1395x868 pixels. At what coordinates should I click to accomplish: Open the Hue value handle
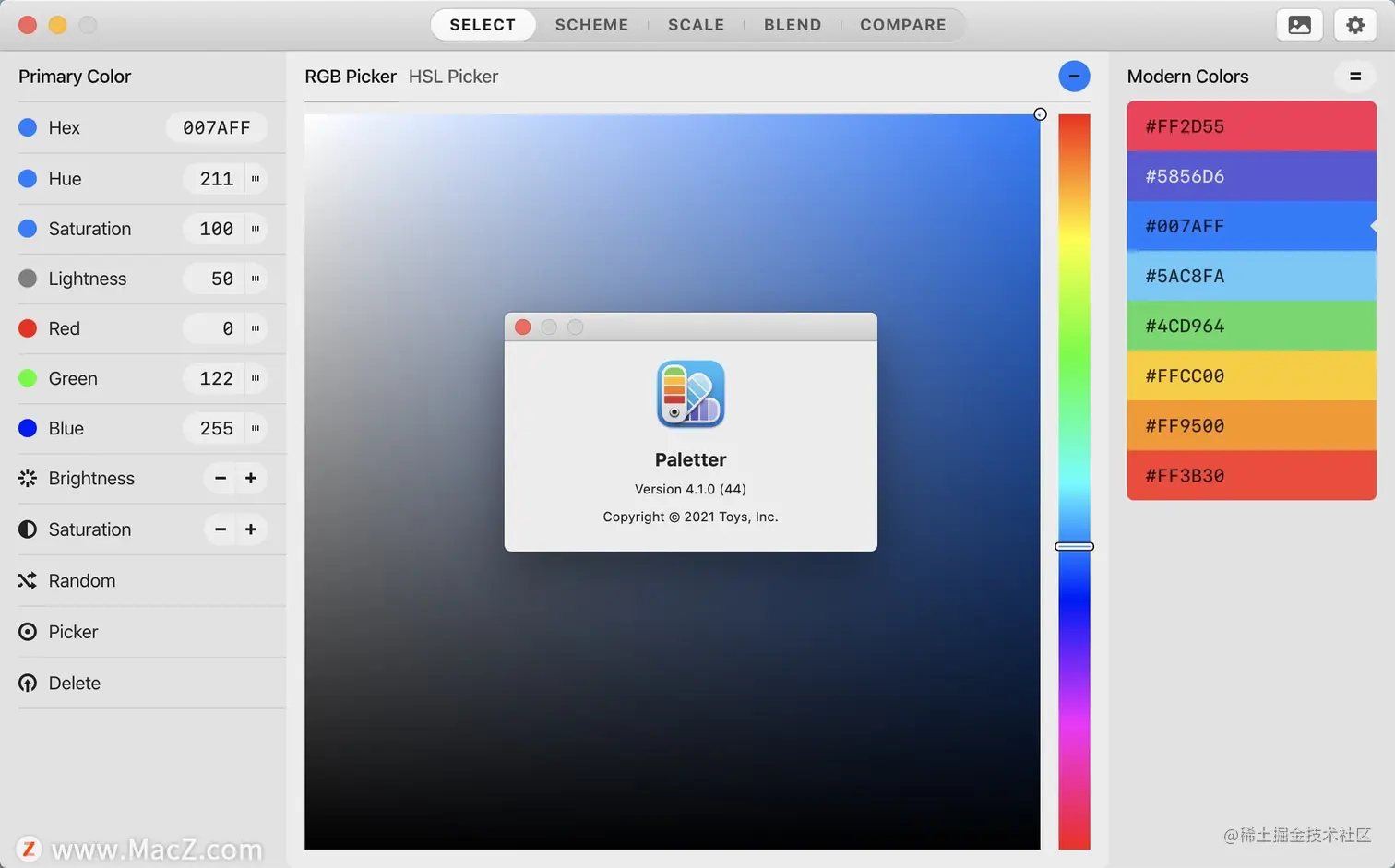pyautogui.click(x=256, y=179)
